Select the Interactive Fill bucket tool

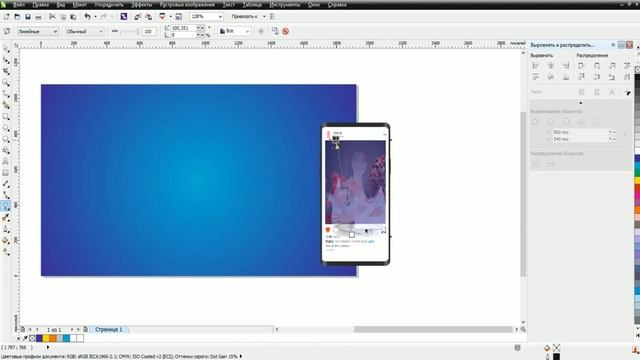[x=6, y=241]
